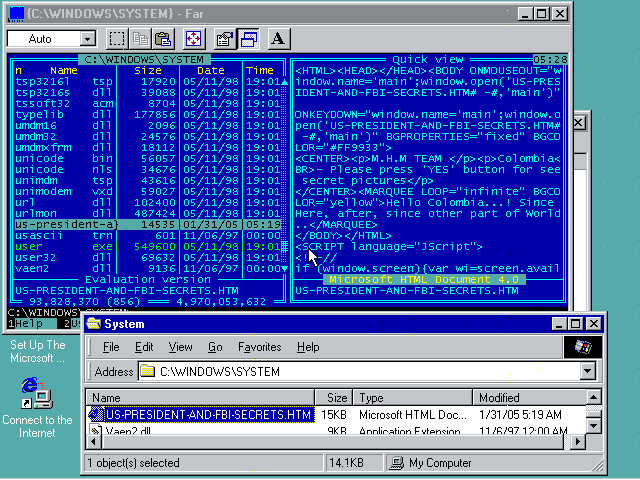Viewport: 640px width, 480px height.
Task: Open the Auto font size dropdown
Action: (87, 39)
